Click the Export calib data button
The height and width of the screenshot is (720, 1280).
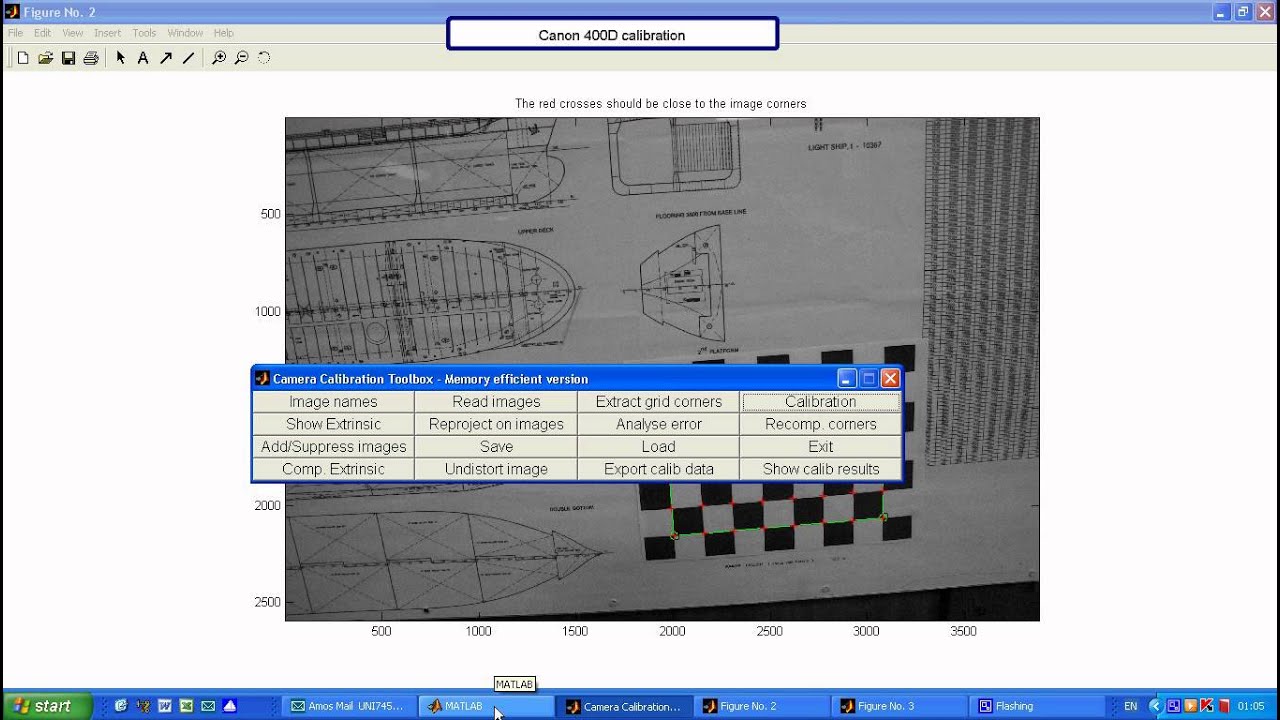pos(659,469)
